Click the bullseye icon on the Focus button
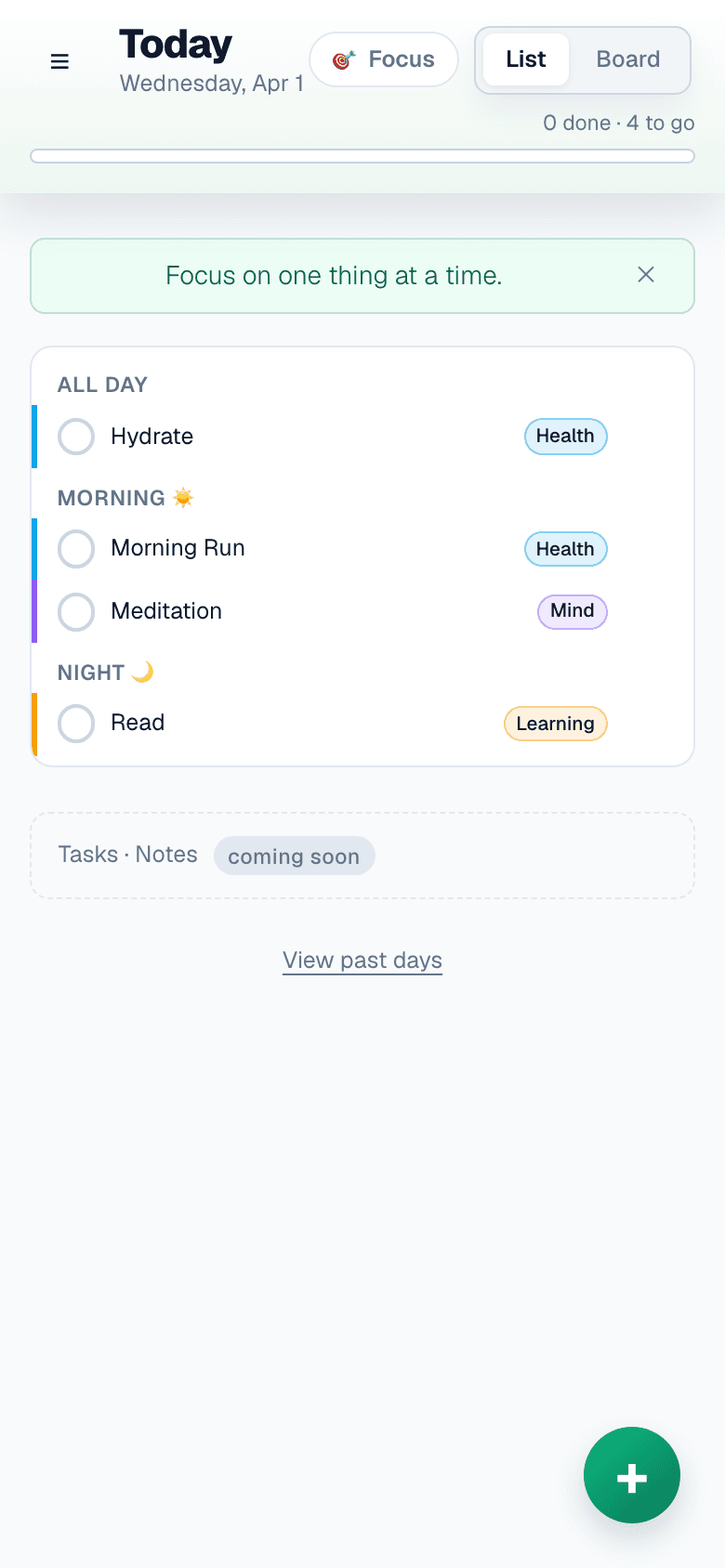The width and height of the screenshot is (725, 1568). click(x=342, y=59)
